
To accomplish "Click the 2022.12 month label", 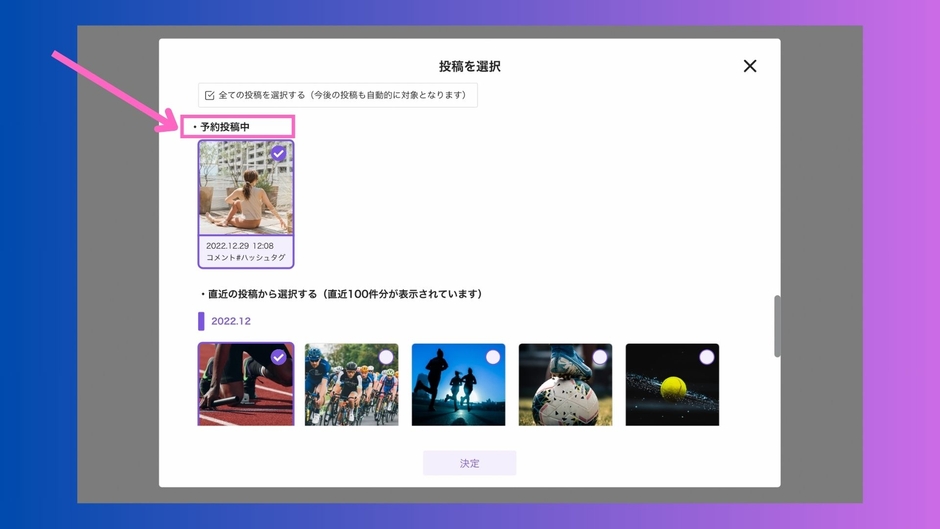I will (231, 321).
